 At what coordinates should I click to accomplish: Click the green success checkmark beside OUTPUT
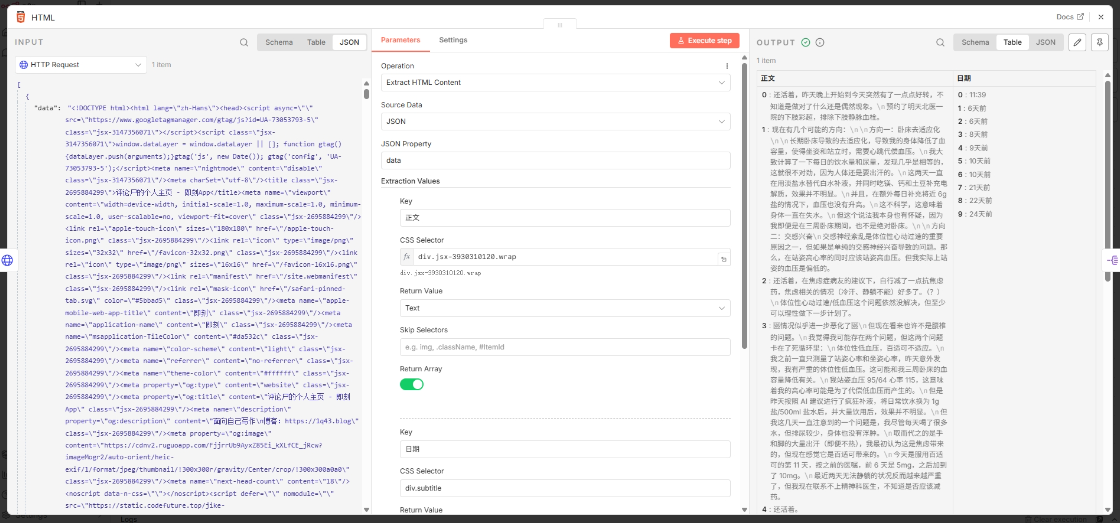[x=806, y=42]
